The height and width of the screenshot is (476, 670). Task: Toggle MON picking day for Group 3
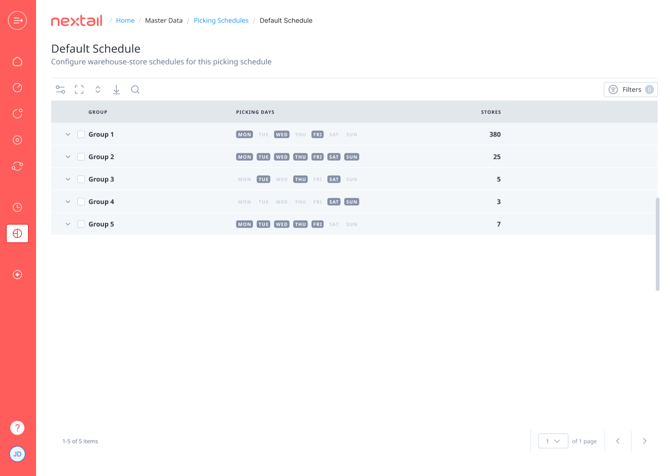pyautogui.click(x=244, y=179)
